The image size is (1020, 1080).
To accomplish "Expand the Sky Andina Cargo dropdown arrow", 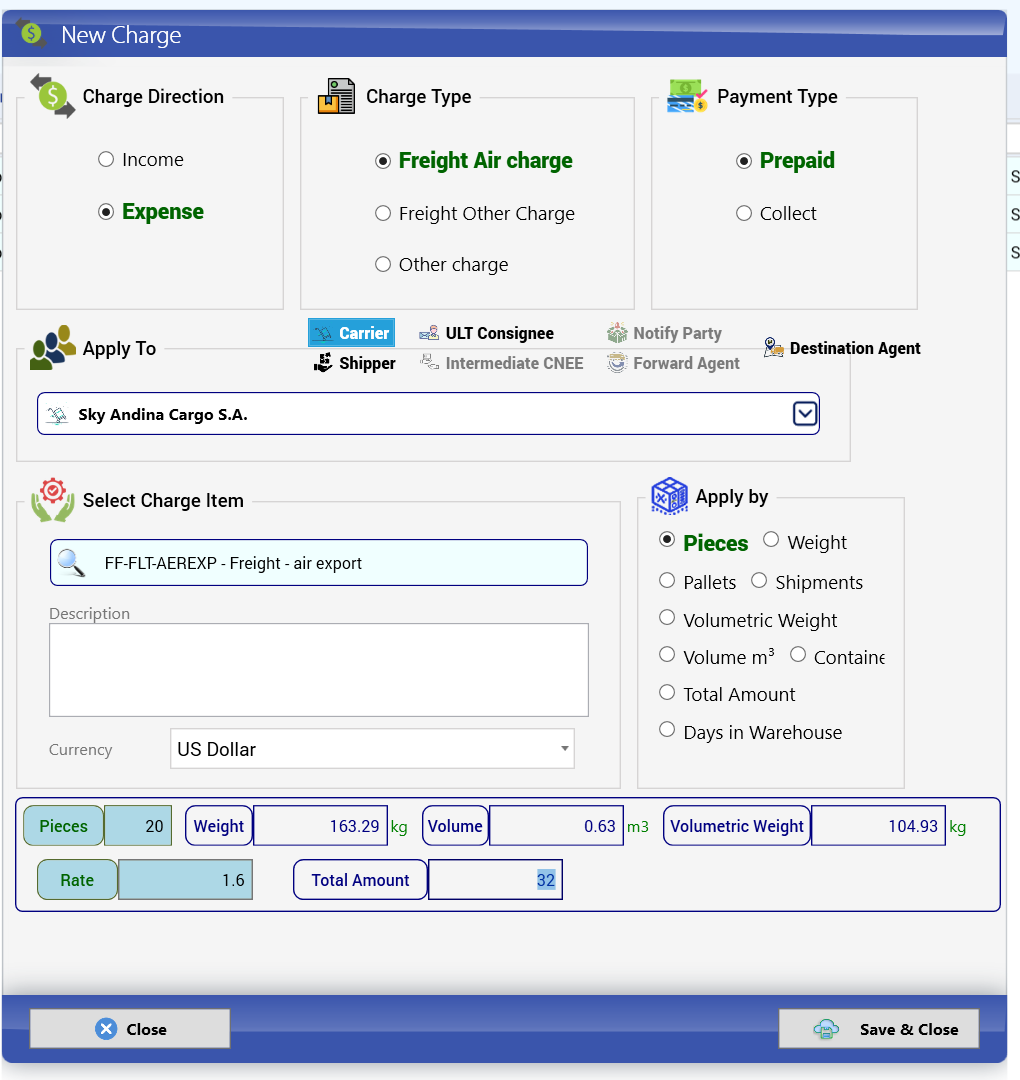I will click(x=804, y=414).
